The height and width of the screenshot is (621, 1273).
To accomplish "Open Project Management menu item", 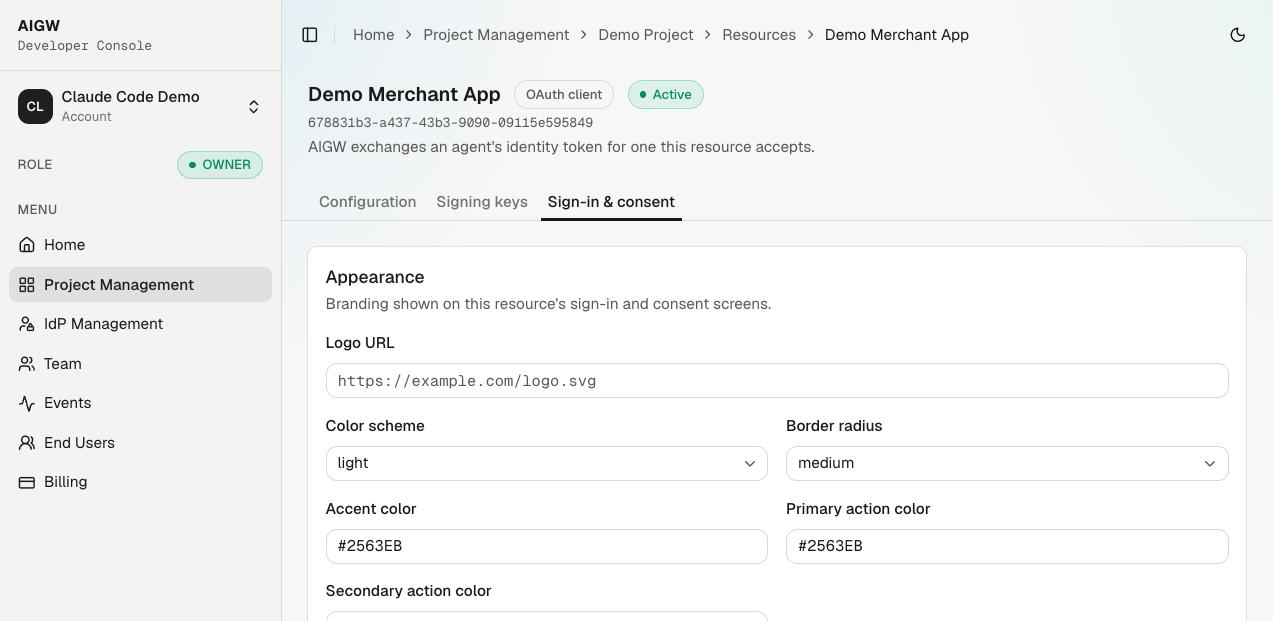I will pyautogui.click(x=140, y=285).
